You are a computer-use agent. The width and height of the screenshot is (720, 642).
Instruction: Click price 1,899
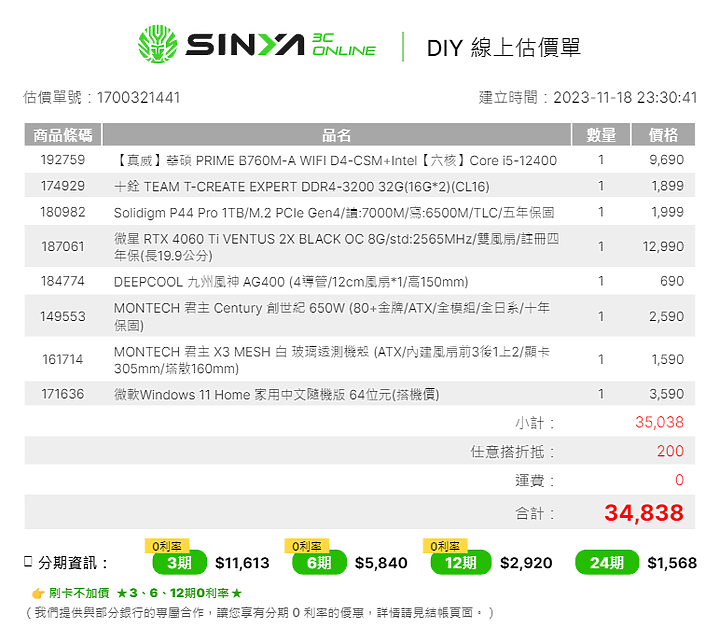[x=667, y=186]
